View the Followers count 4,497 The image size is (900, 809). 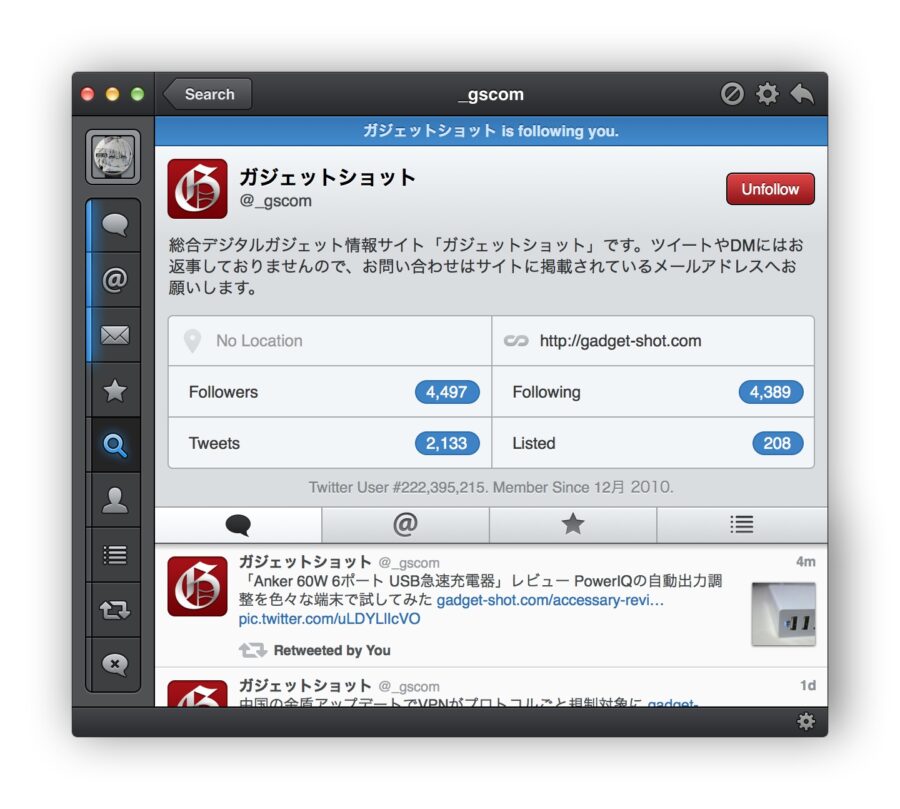tap(447, 392)
